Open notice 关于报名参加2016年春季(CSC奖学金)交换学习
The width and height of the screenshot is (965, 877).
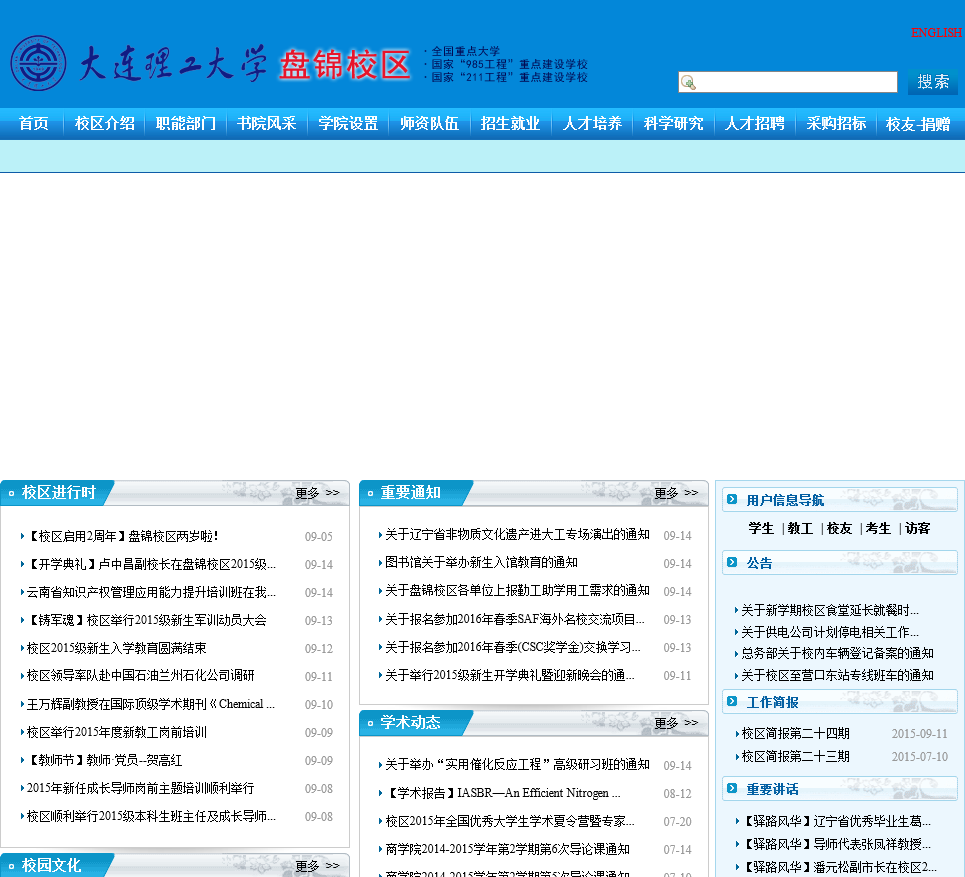point(513,647)
